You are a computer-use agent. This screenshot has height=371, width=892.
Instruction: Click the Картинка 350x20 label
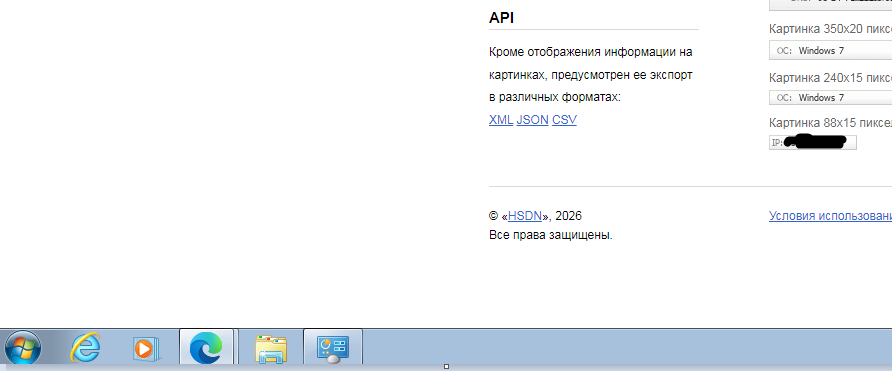[830, 29]
